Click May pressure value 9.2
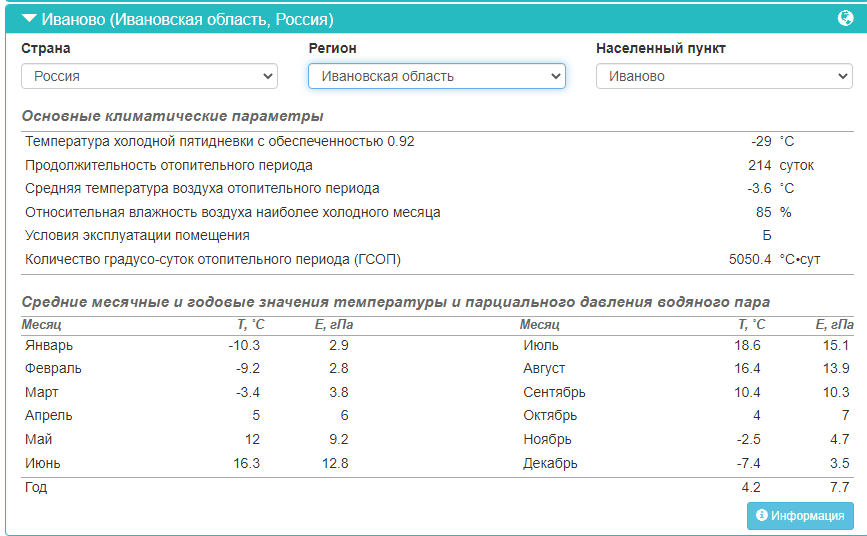The width and height of the screenshot is (867, 536). tap(339, 439)
